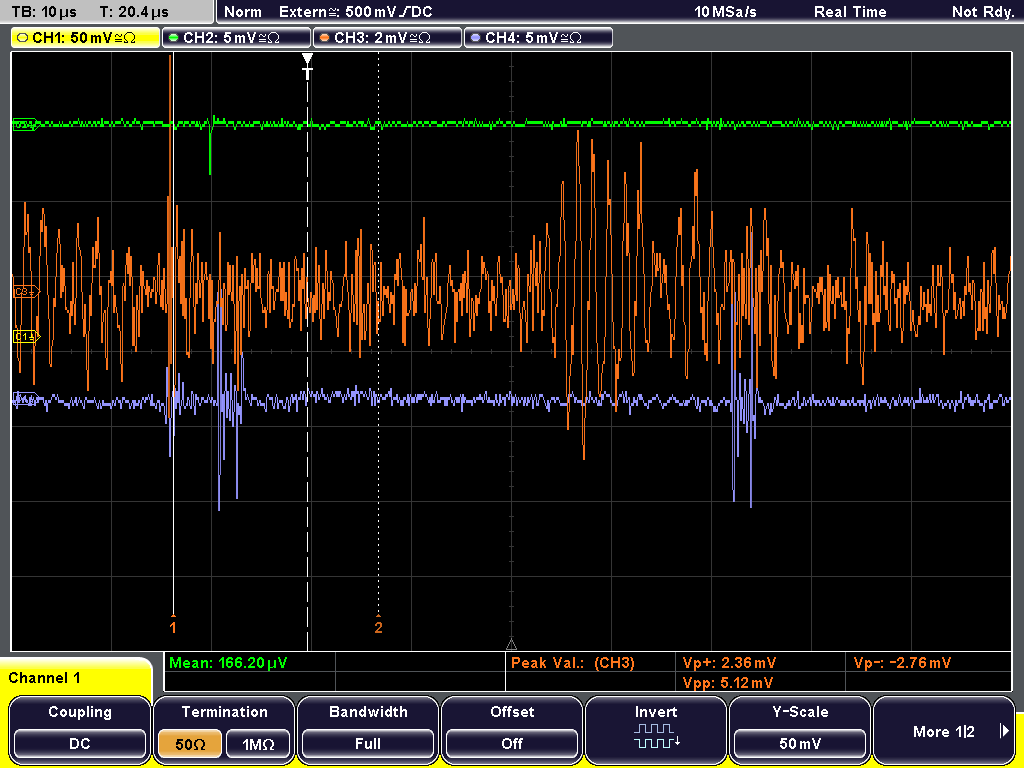Screen dimensions: 1024x768
Task: Click the green CH2 ground level marker
Action: [26, 125]
